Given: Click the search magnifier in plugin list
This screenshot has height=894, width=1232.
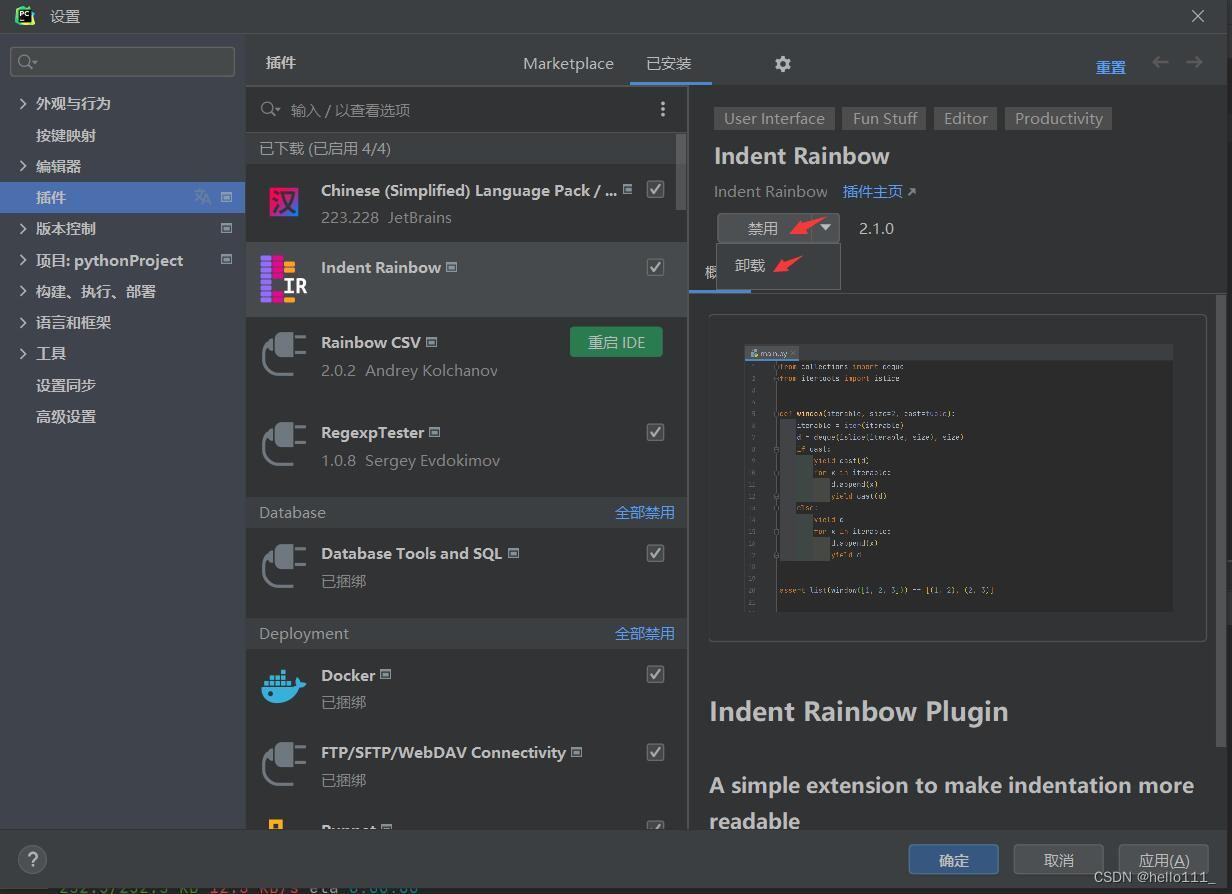Looking at the screenshot, I should point(270,109).
